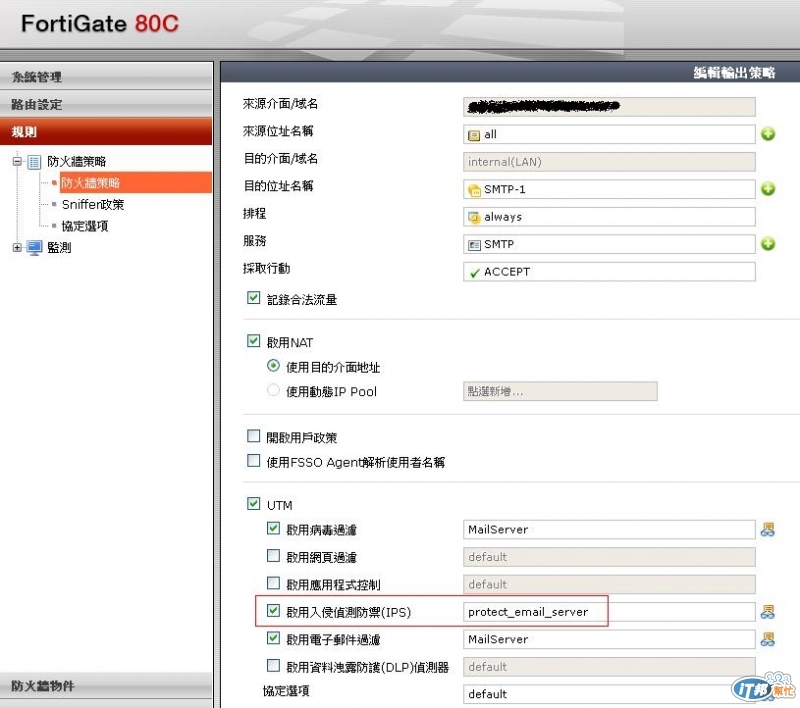Image resolution: width=800 pixels, height=708 pixels.
Task: Open the IPS sensor protect_email_server dropdown
Action: (x=609, y=612)
